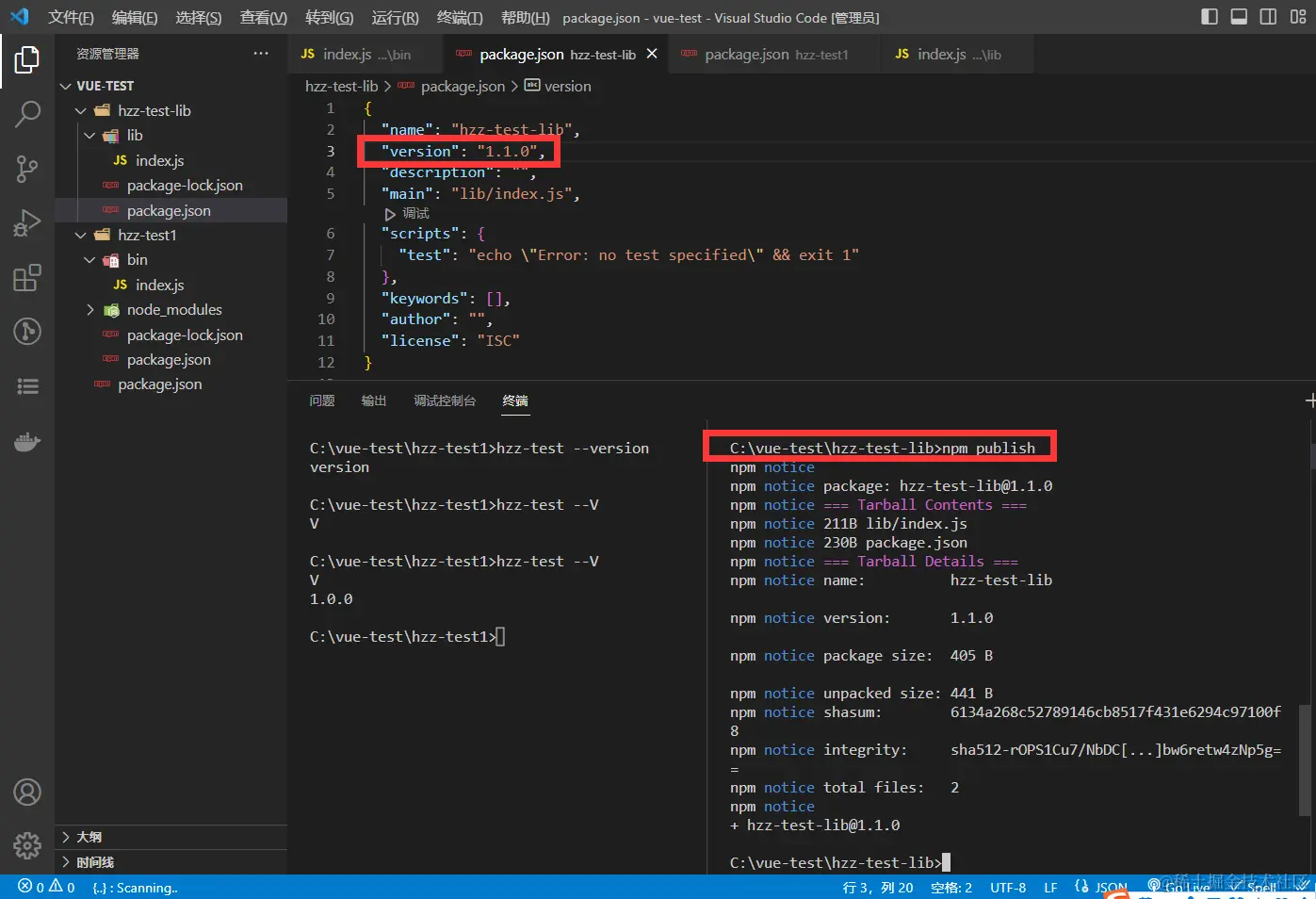This screenshot has height=899, width=1316.
Task: Select the 终端 terminal panel tab
Action: point(515,400)
